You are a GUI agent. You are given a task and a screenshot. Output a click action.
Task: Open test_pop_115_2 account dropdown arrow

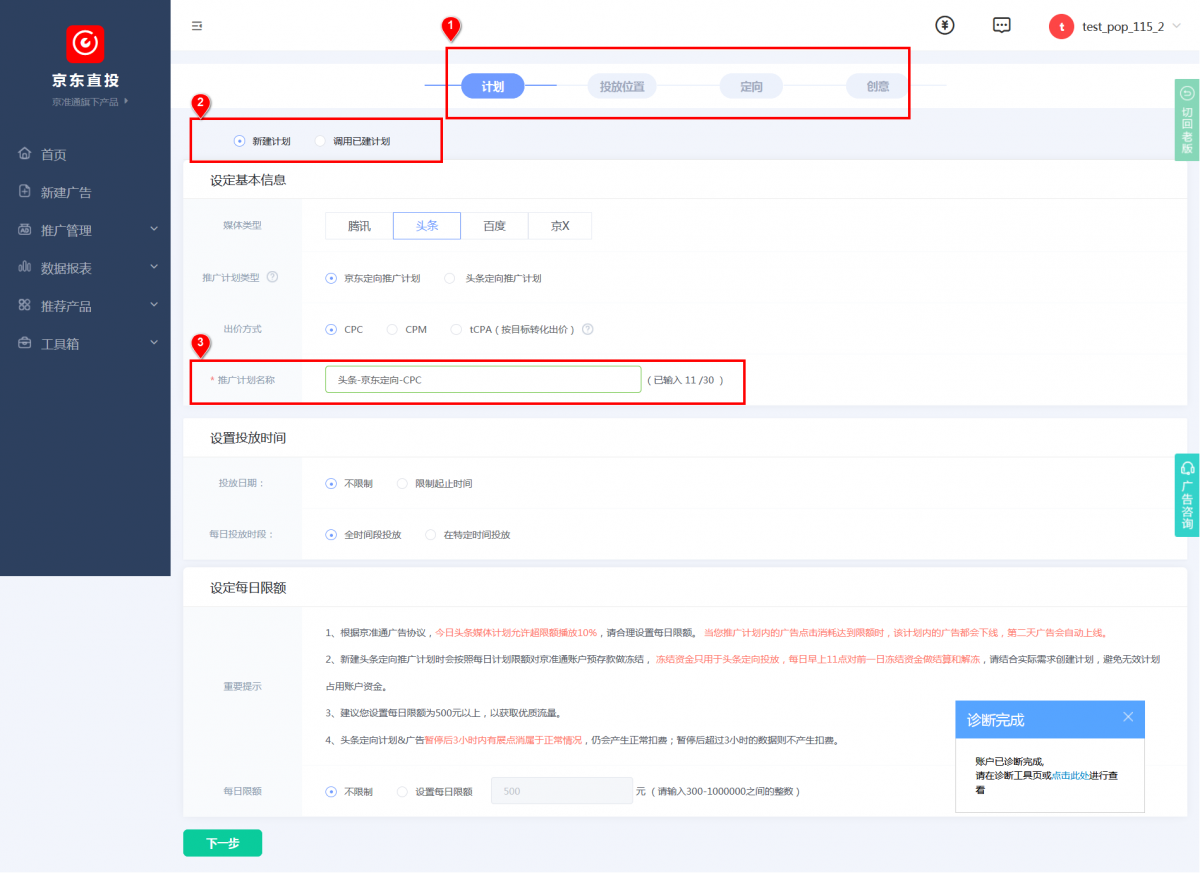pos(1176,27)
